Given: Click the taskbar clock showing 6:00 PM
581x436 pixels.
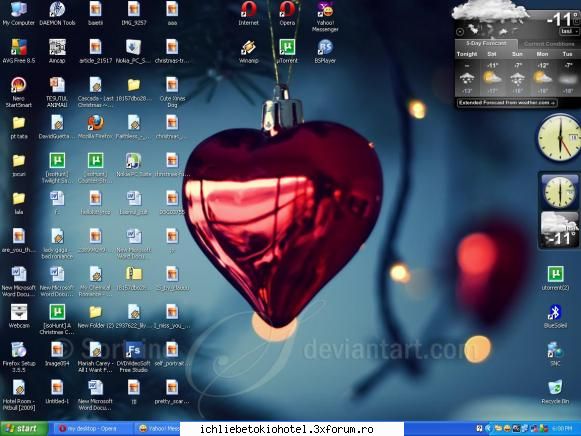Looking at the screenshot, I should pos(562,429).
